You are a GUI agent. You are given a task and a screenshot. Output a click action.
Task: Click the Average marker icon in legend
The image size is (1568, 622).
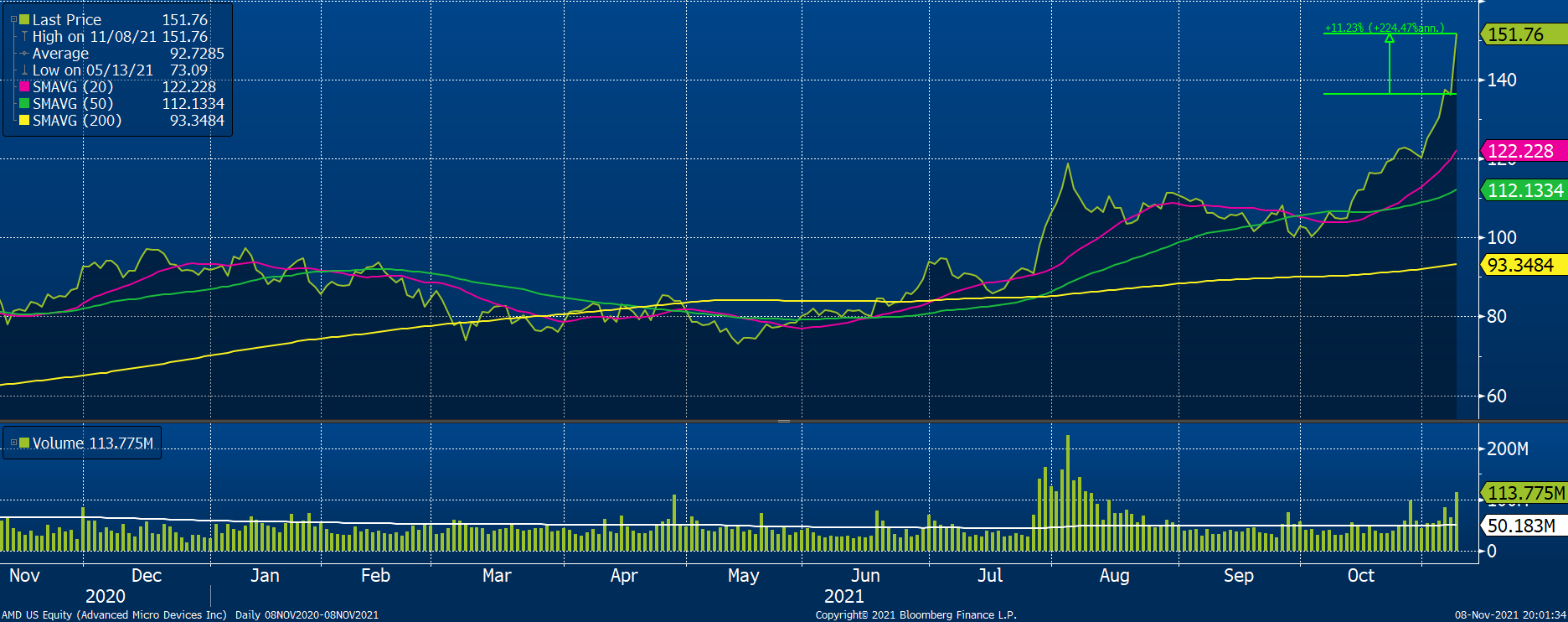(x=24, y=53)
